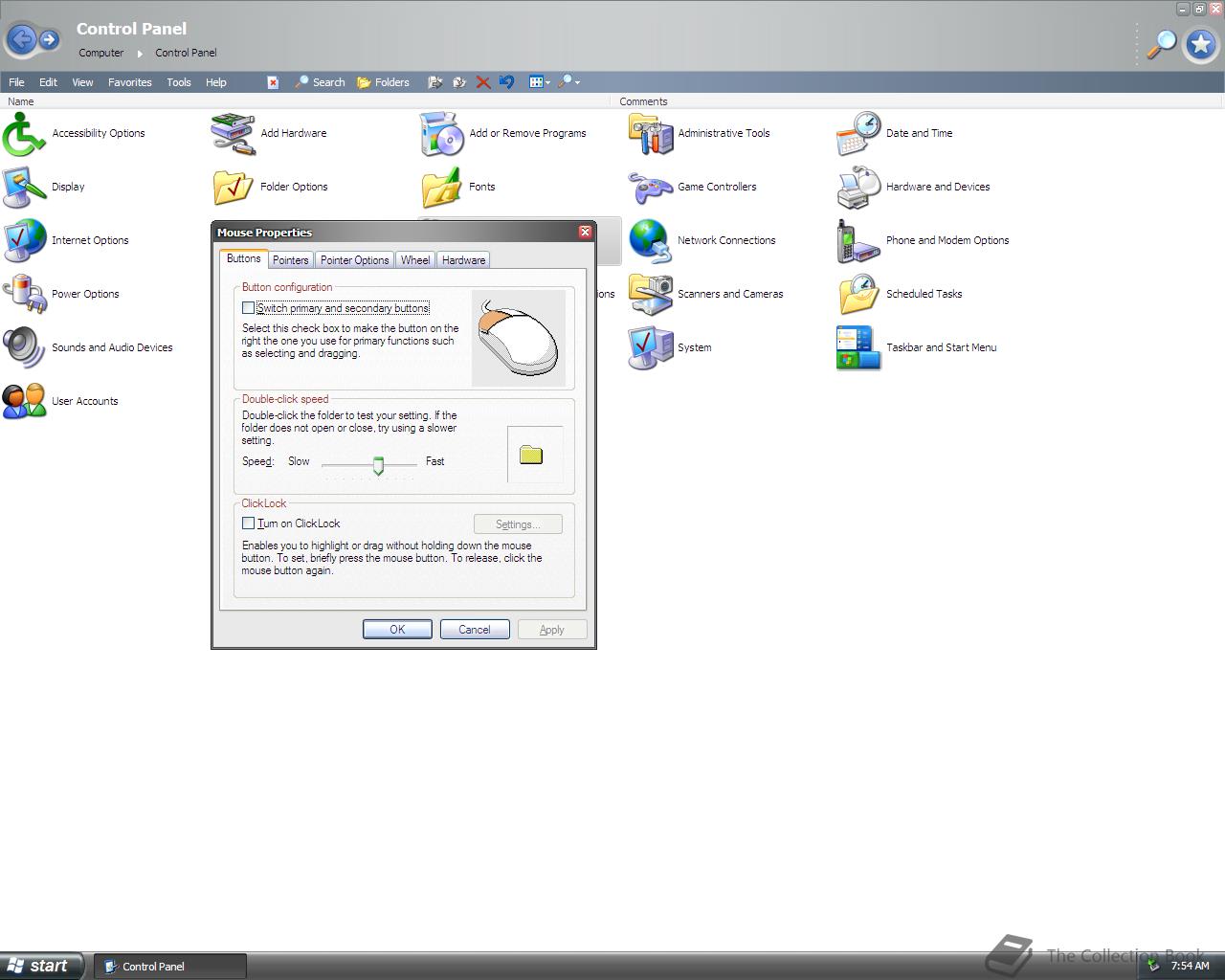This screenshot has height=980, width=1225.
Task: Open Power Options applet
Action: pyautogui.click(x=61, y=295)
